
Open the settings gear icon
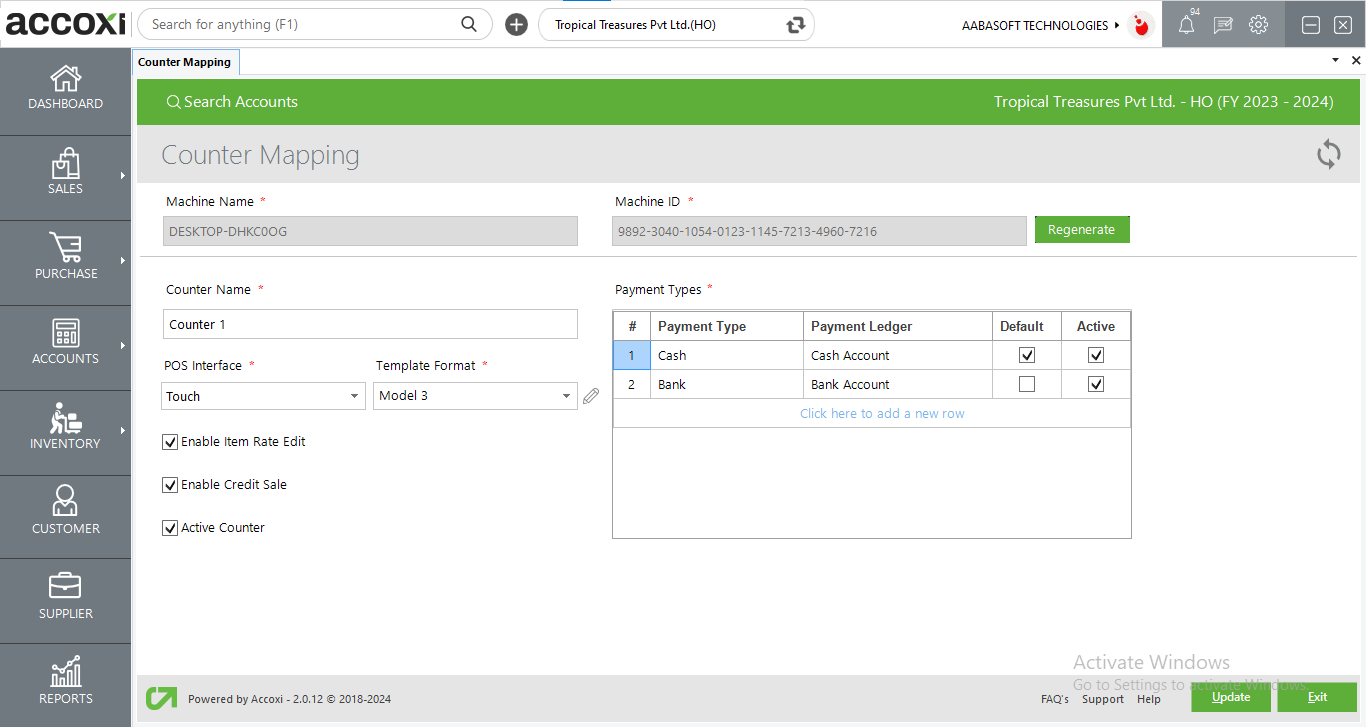(x=1258, y=25)
